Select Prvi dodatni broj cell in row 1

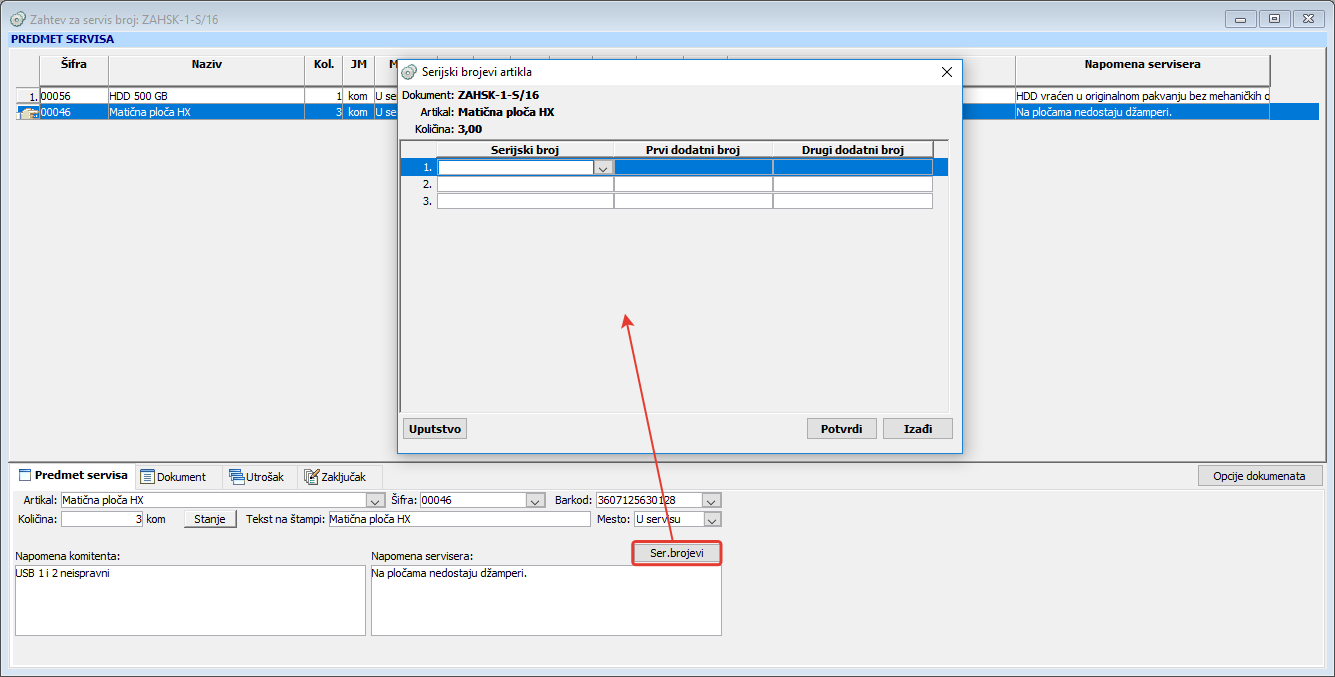(693, 168)
